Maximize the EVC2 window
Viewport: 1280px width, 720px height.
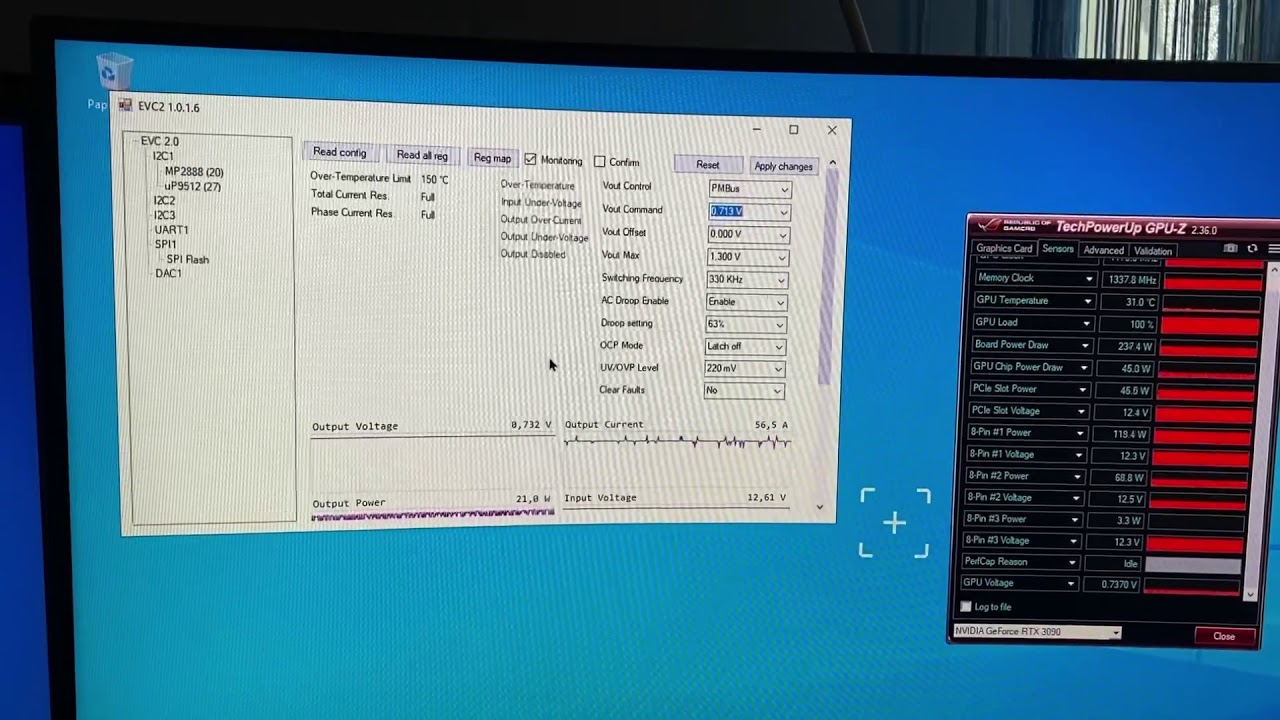793,129
